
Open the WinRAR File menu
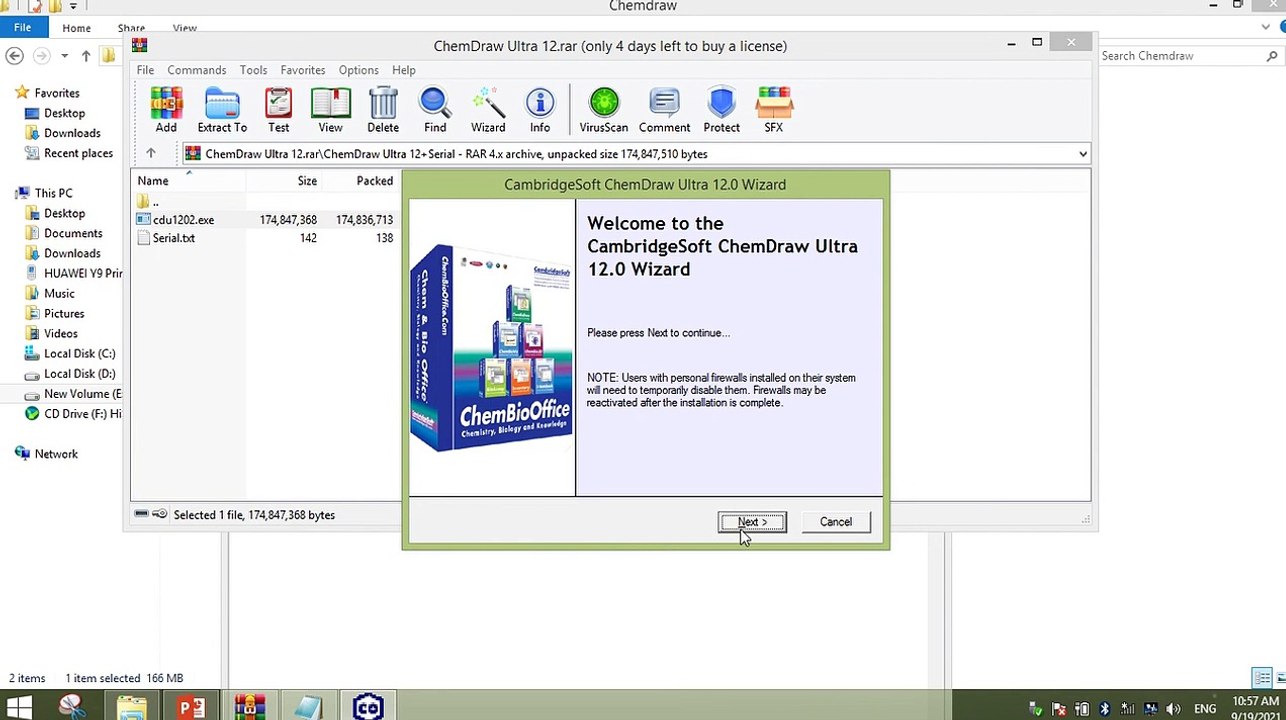coord(145,70)
